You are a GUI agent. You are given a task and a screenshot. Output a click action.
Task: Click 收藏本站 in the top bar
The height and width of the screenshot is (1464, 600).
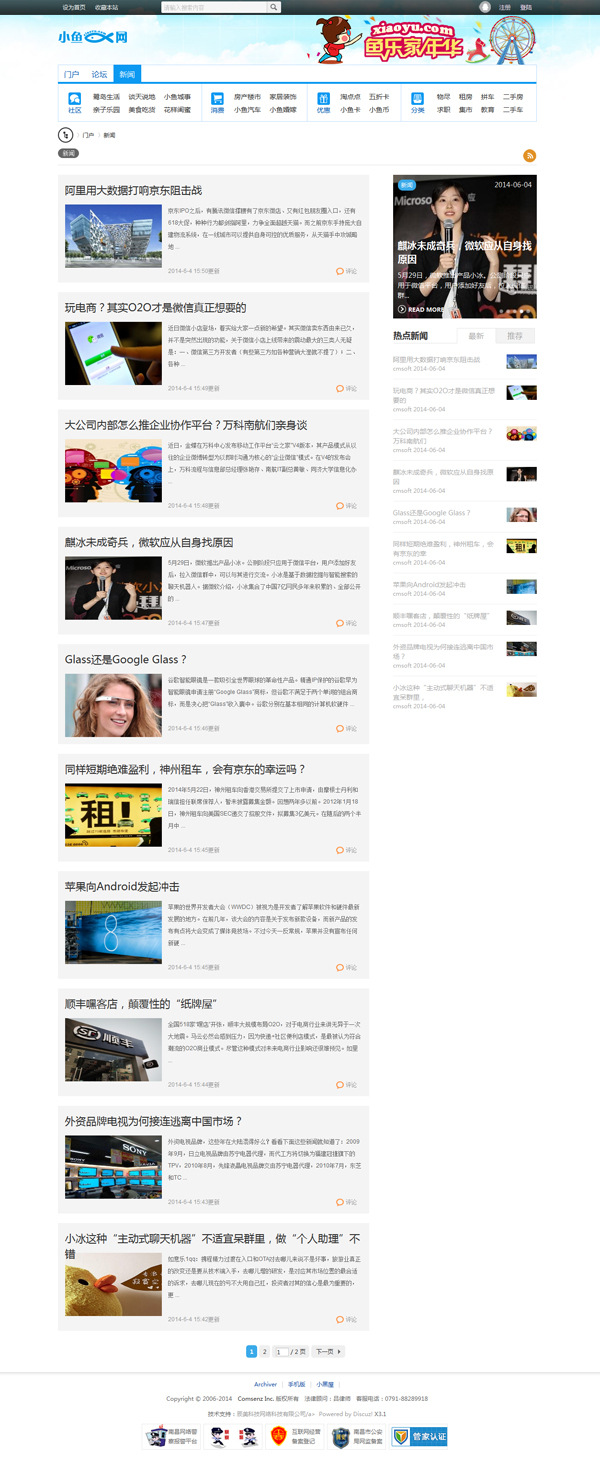click(106, 7)
